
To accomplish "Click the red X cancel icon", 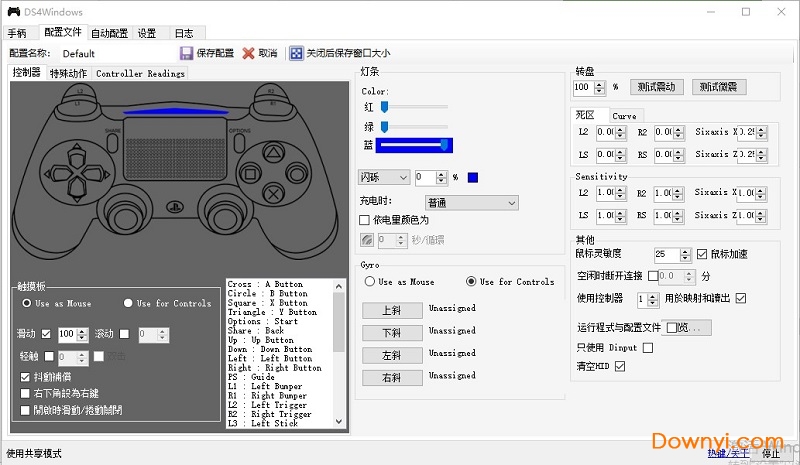I will [248, 53].
